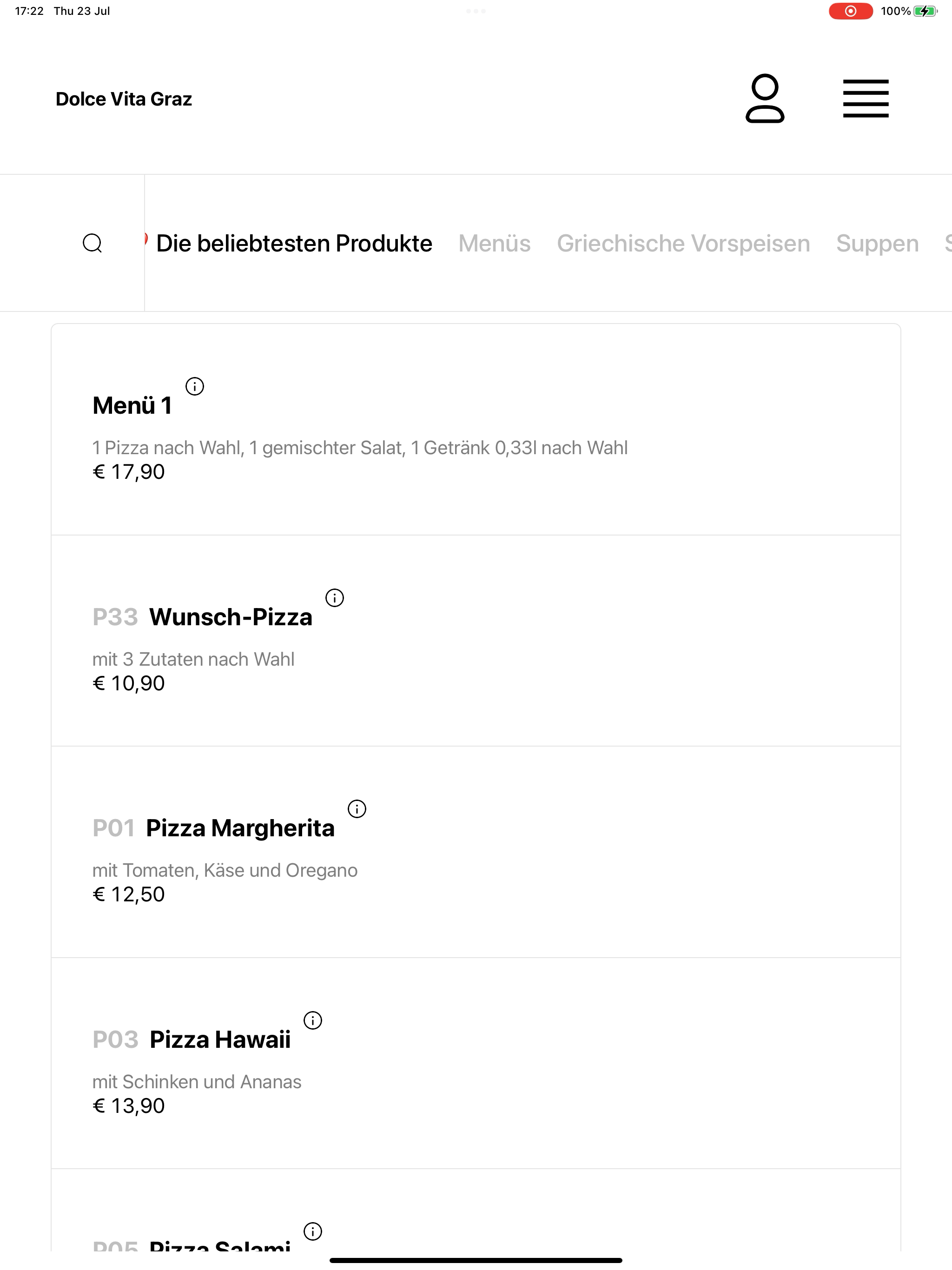Open the user account profile icon
The image size is (952, 1270).
tap(765, 98)
